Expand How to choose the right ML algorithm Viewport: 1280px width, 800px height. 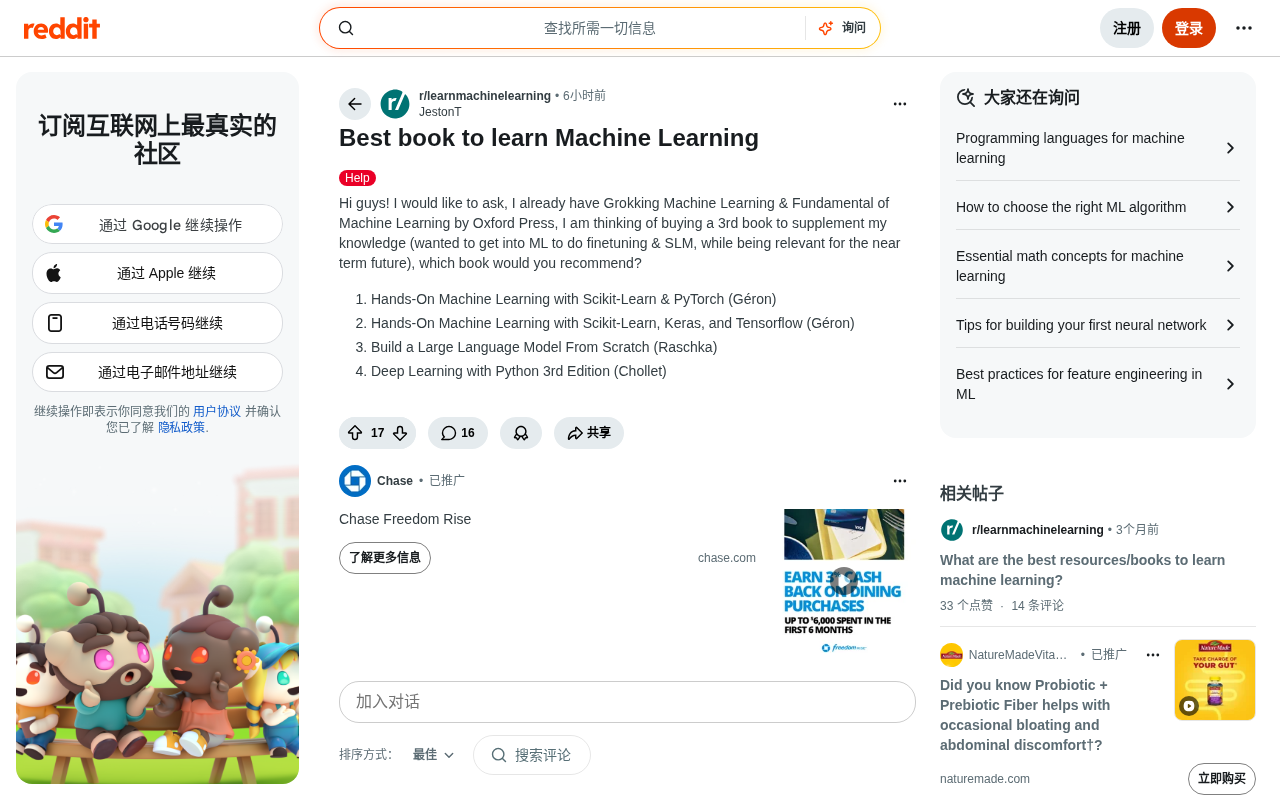1098,207
